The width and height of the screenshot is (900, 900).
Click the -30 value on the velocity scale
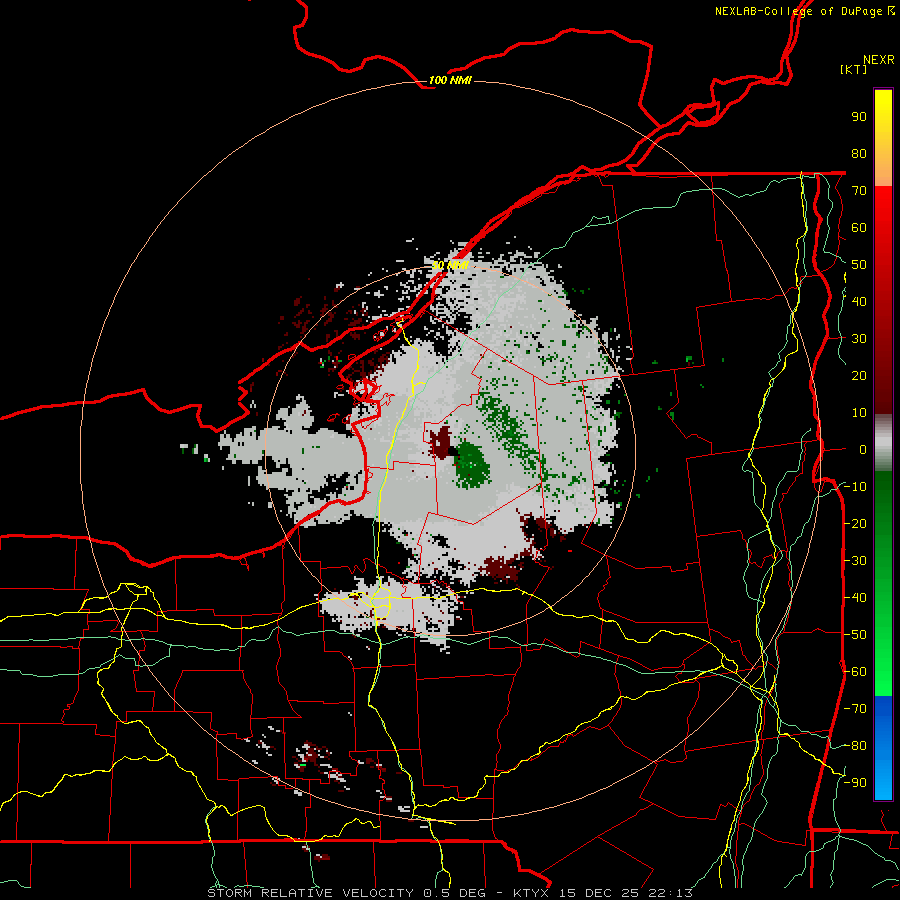[x=855, y=561]
